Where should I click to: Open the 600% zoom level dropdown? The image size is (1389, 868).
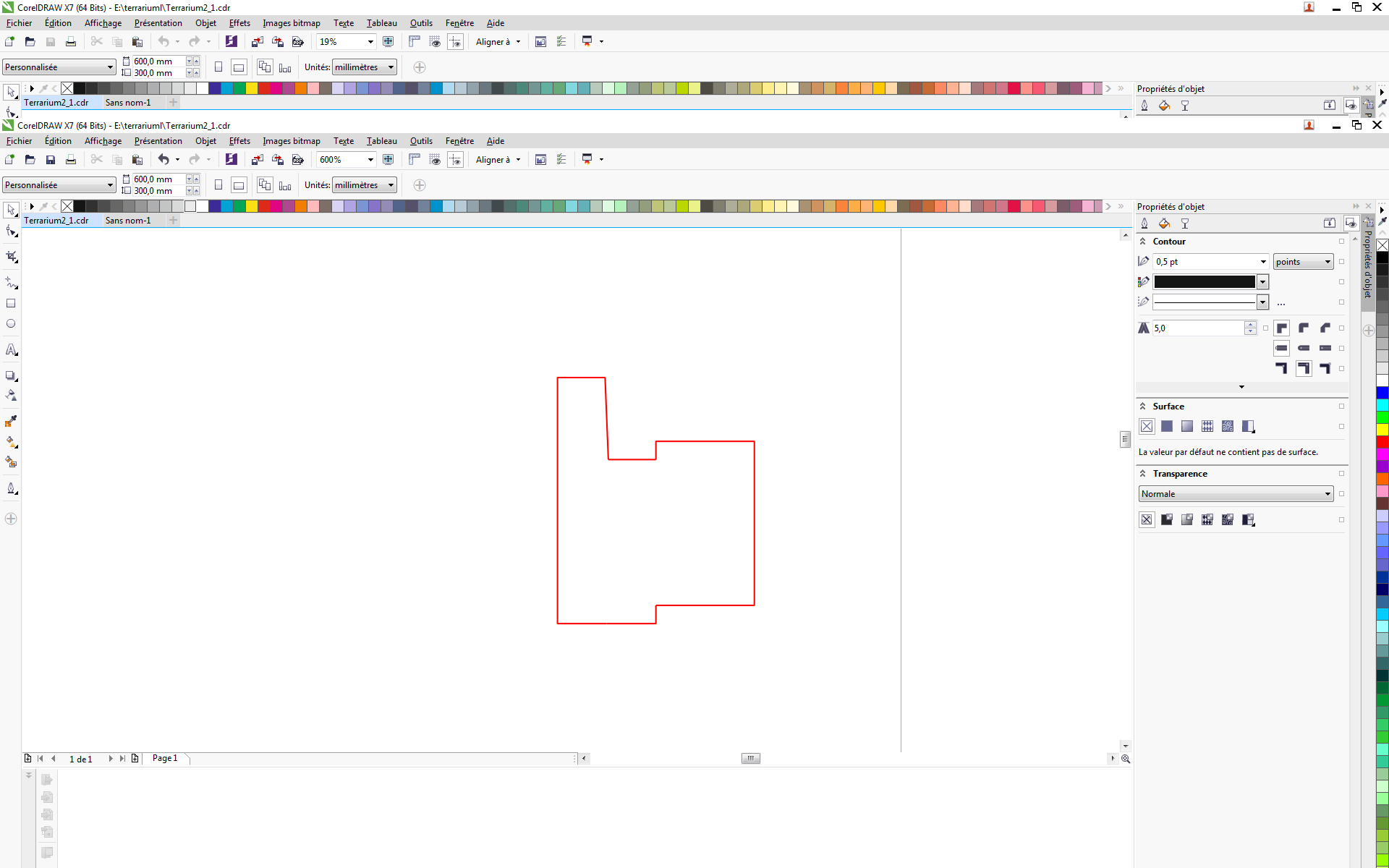click(370, 160)
